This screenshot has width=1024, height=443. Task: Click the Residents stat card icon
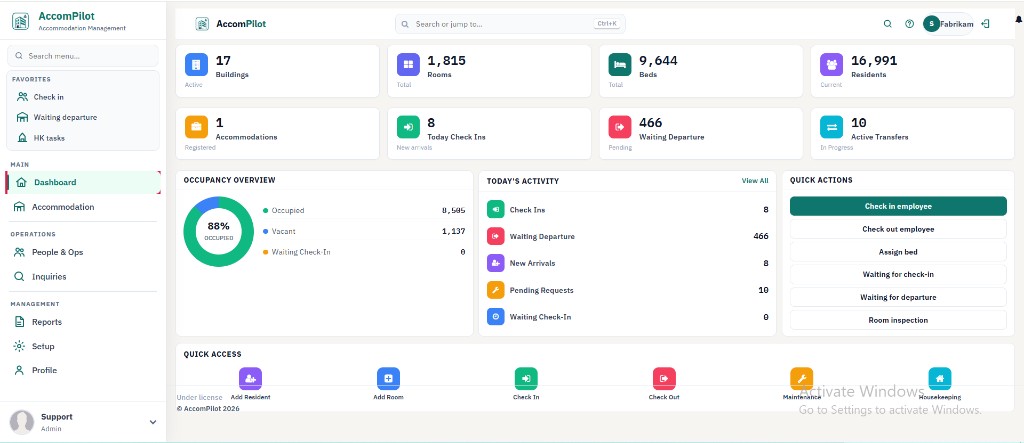point(831,65)
